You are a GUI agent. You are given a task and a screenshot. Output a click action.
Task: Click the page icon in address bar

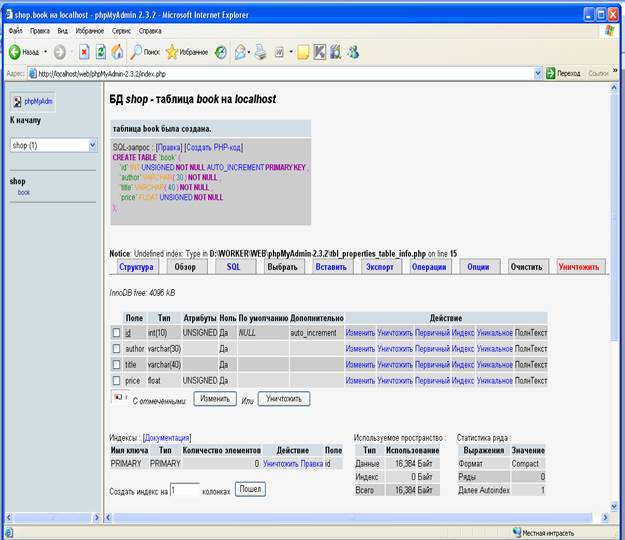[x=33, y=74]
